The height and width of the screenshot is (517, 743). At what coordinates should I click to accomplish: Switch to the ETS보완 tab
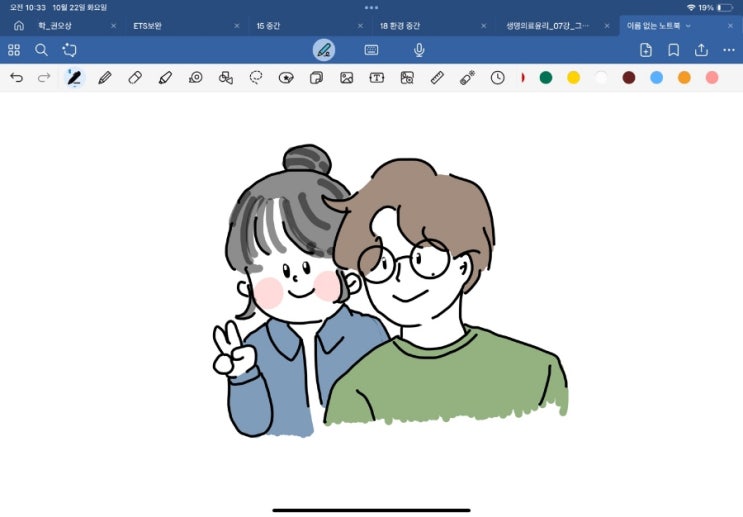click(x=147, y=26)
